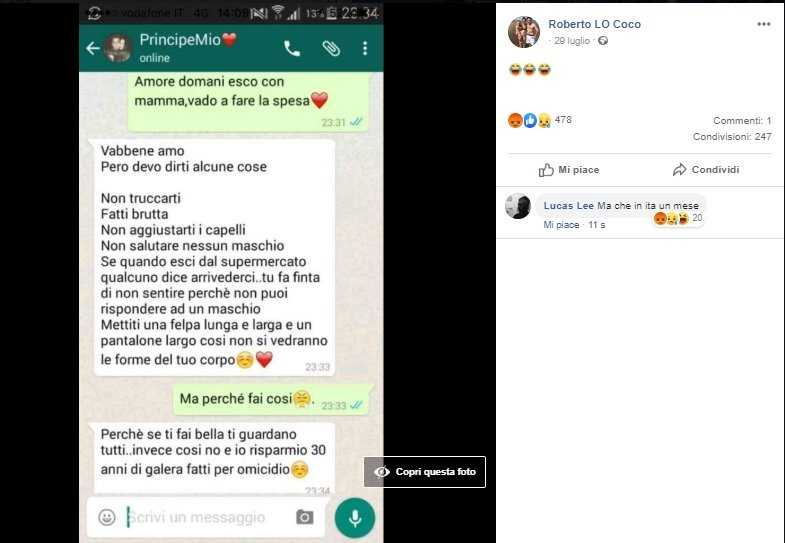This screenshot has width=785, height=543.
Task: Tap the paperclip attachment icon
Action: (331, 49)
